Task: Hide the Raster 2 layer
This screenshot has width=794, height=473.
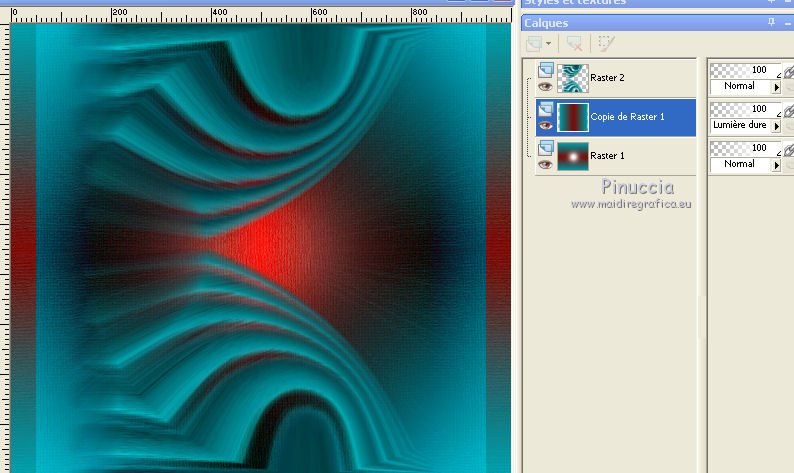Action: 545,87
